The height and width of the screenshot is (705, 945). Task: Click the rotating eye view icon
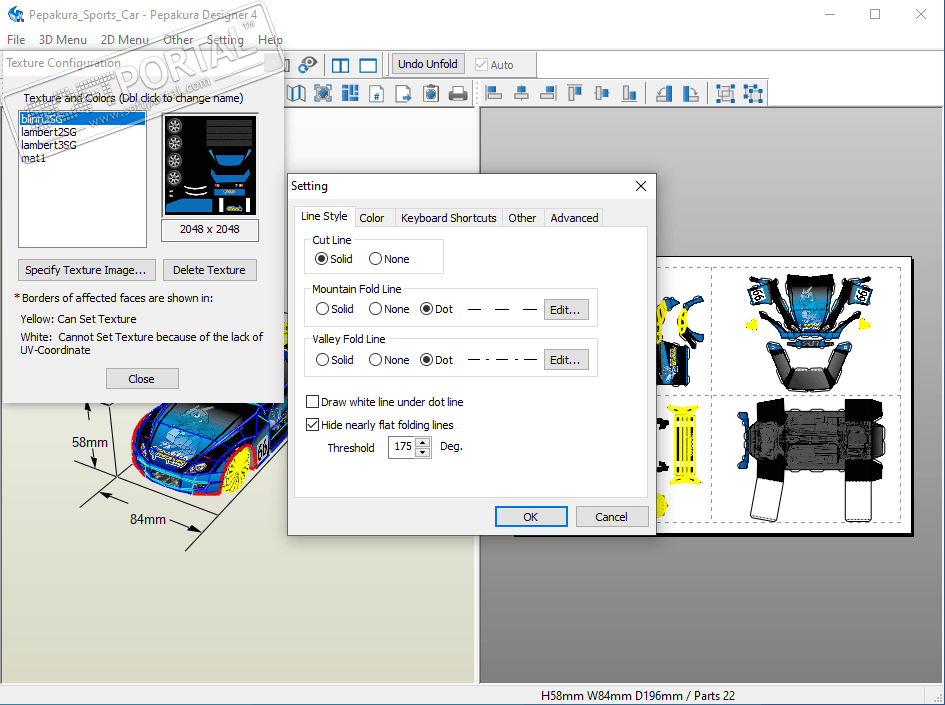click(308, 65)
